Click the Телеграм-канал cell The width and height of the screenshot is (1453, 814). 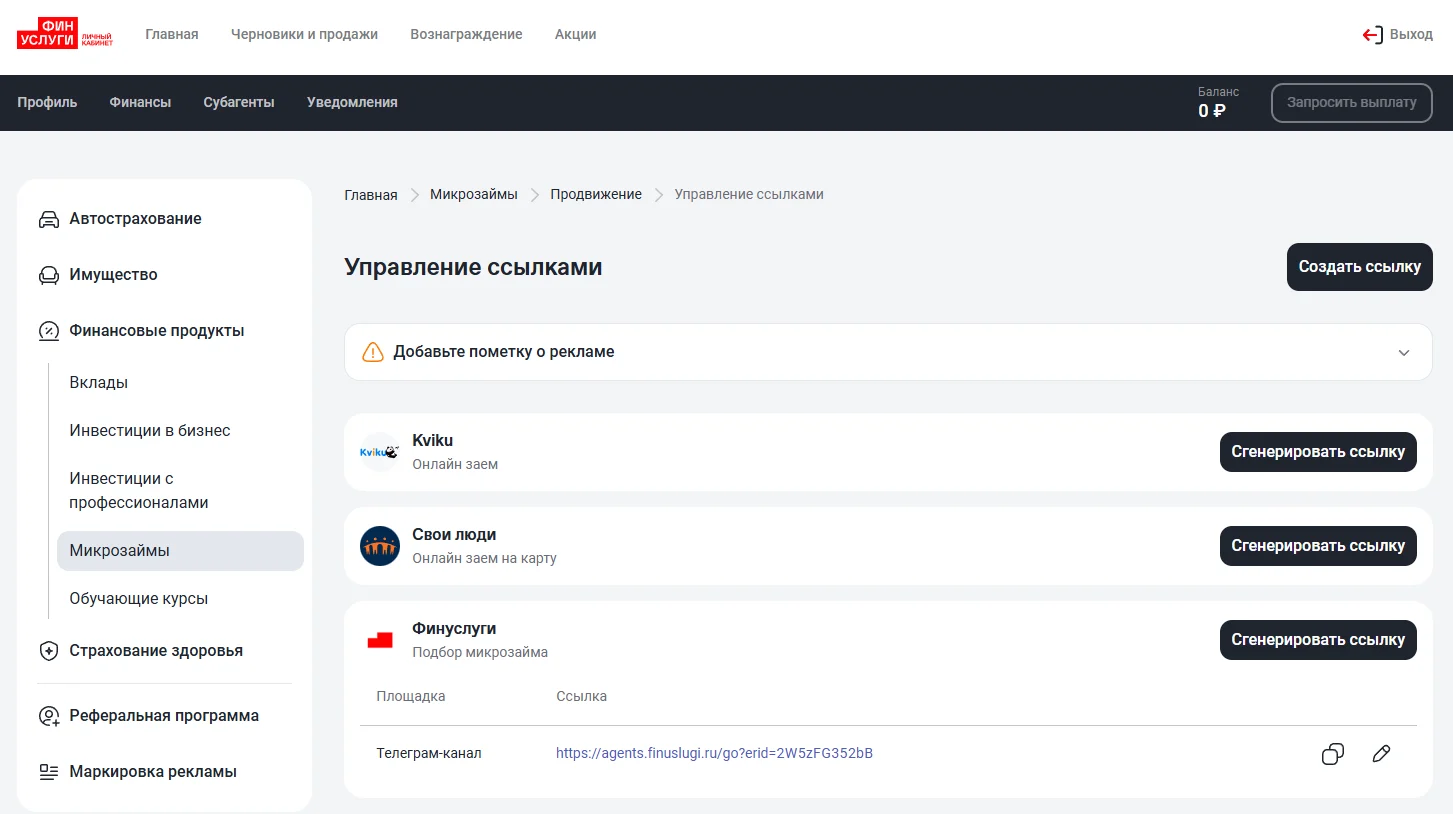point(429,753)
